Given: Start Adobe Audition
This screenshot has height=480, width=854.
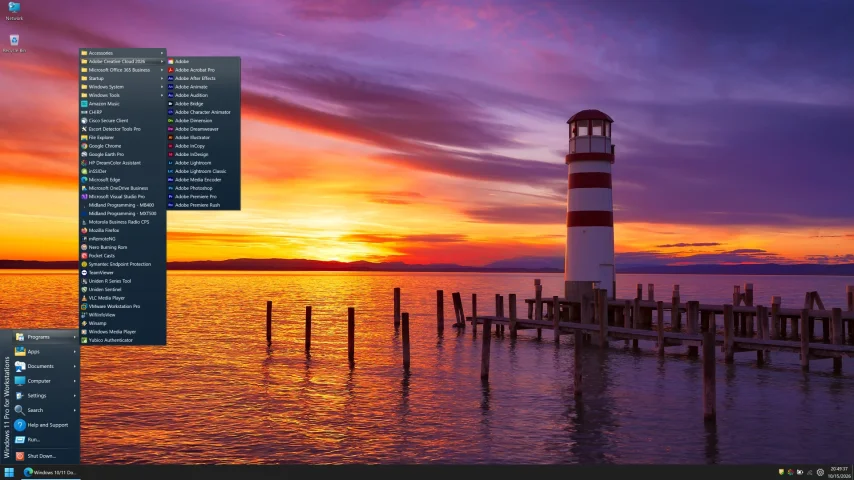Looking at the screenshot, I should coord(204,95).
